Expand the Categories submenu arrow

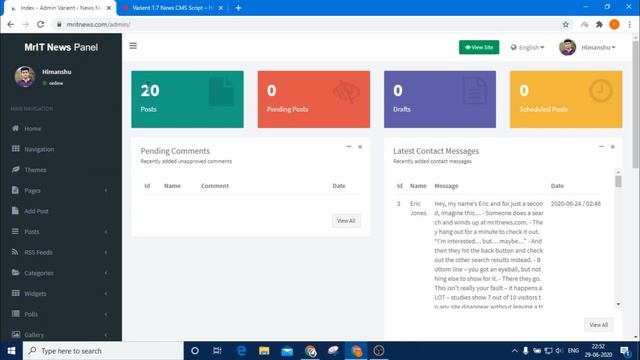coord(106,273)
